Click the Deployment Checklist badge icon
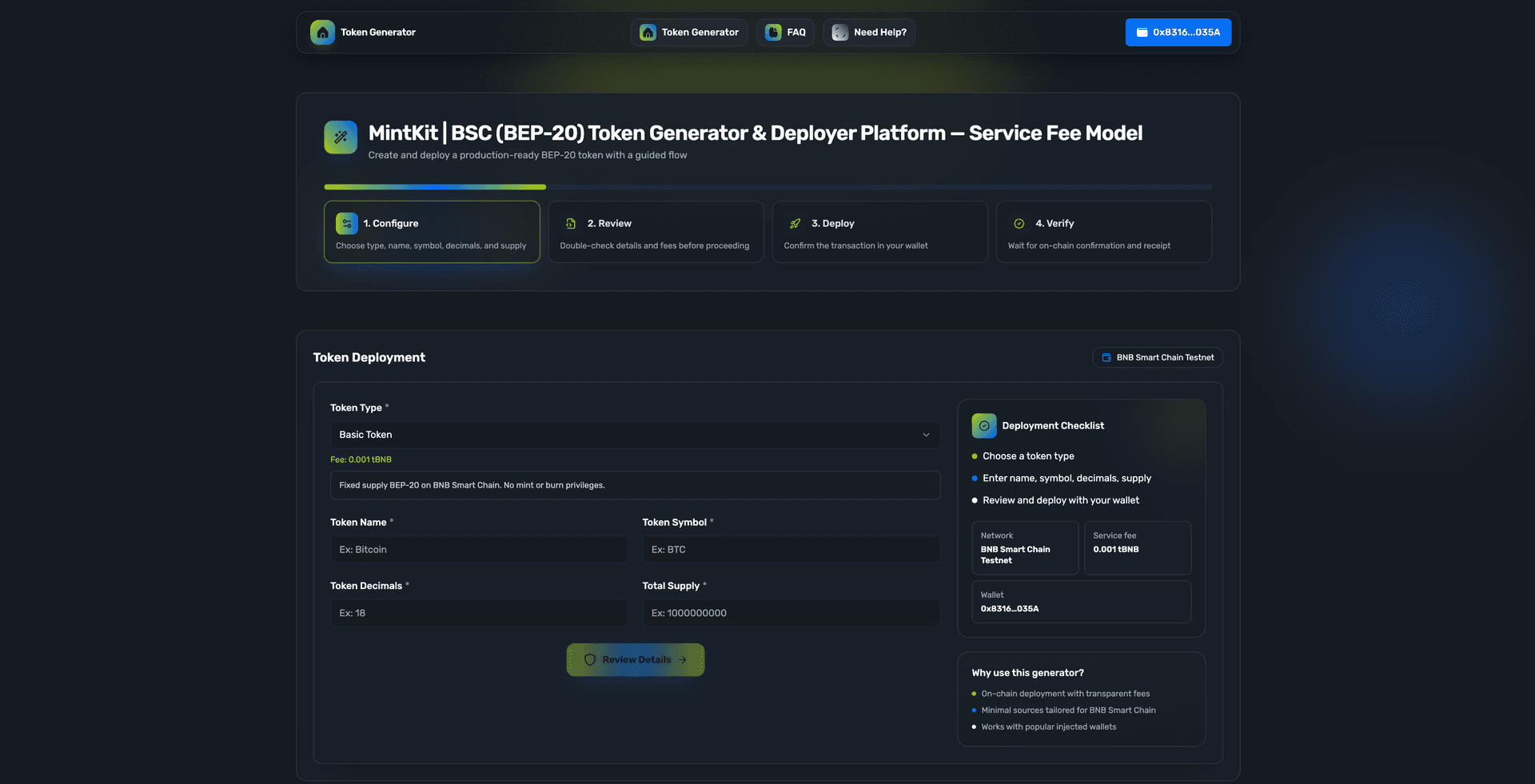Image resolution: width=1535 pixels, height=784 pixels. pos(984,426)
